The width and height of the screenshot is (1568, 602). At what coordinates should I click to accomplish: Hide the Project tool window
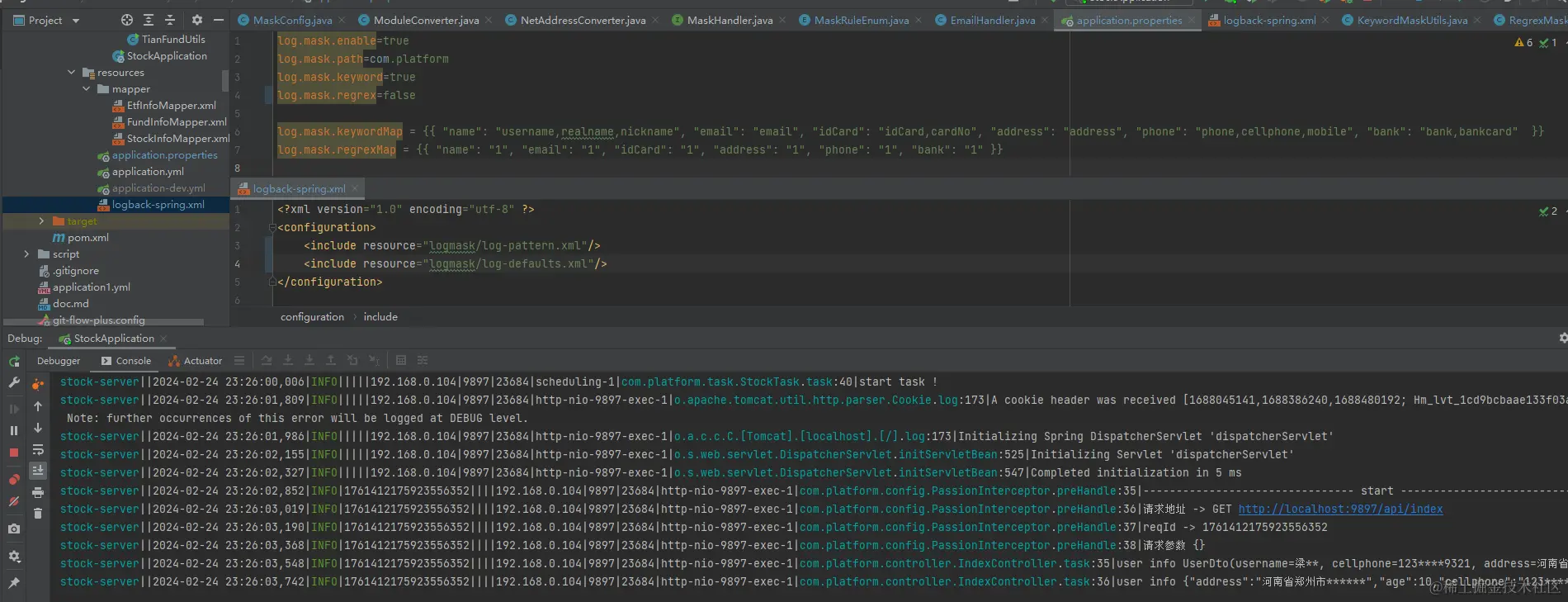(219, 20)
